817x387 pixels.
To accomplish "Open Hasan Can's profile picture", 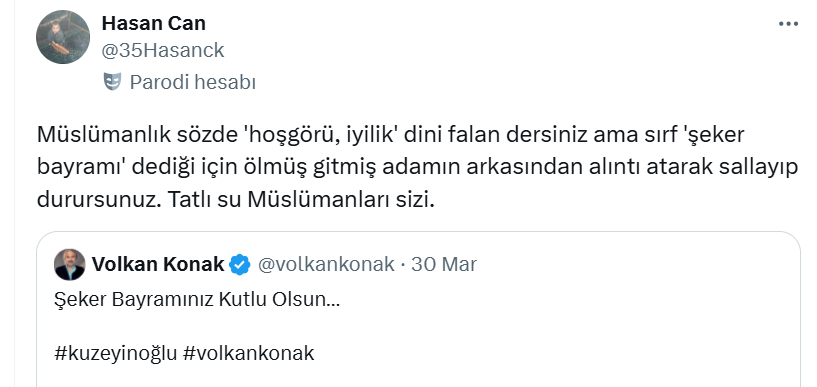I will [63, 36].
